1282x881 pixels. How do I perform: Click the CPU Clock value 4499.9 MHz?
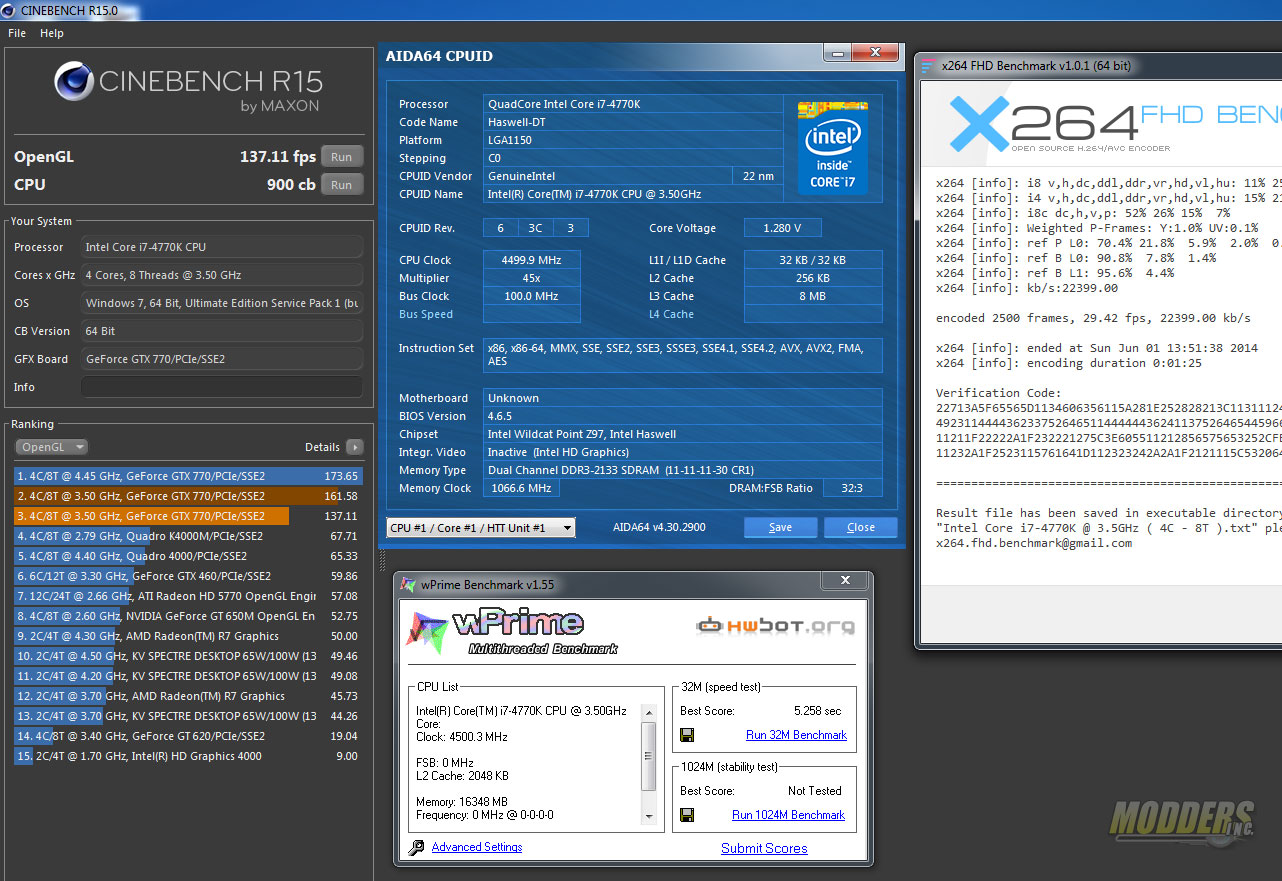pyautogui.click(x=531, y=260)
